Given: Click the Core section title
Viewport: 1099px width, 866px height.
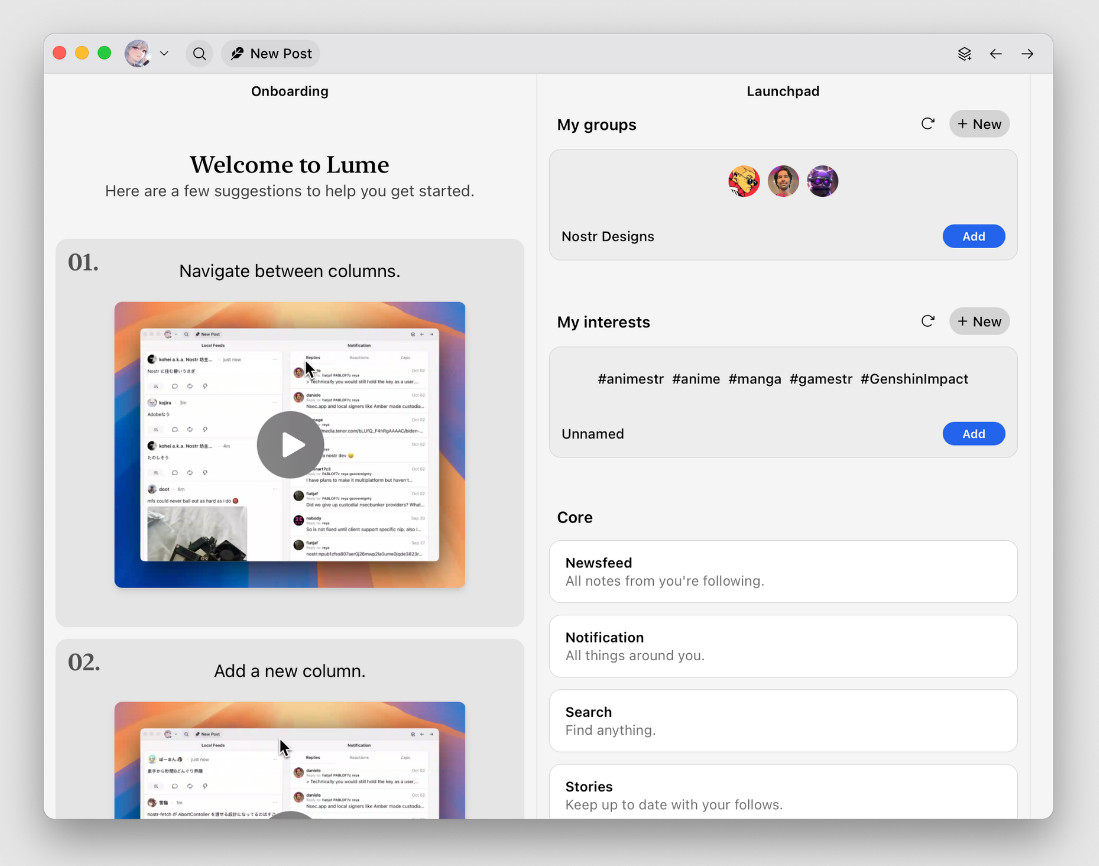Looking at the screenshot, I should [x=575, y=518].
